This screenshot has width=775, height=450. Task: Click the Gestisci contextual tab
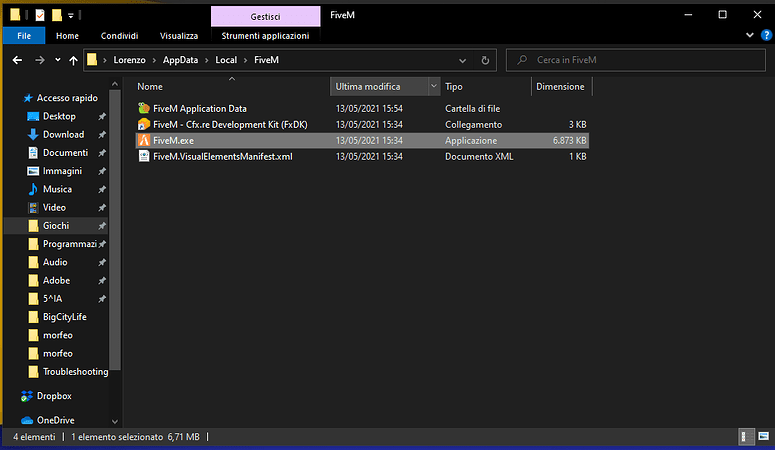pos(265,16)
